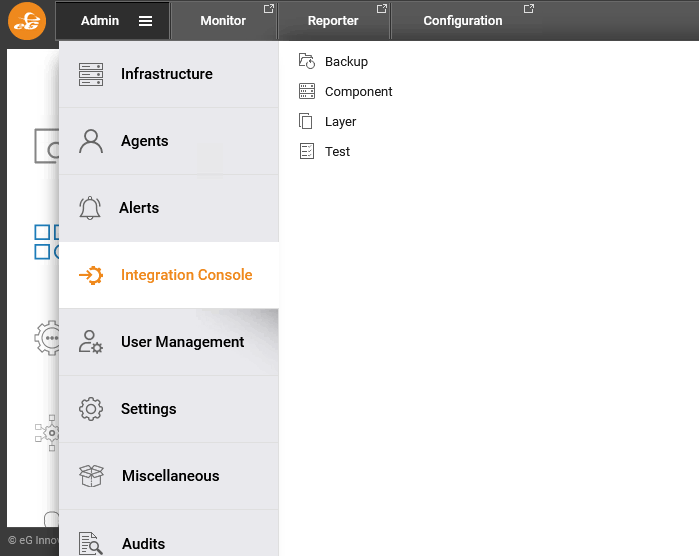This screenshot has width=699, height=556.
Task: Open the Test submenu link
Action: point(337,152)
